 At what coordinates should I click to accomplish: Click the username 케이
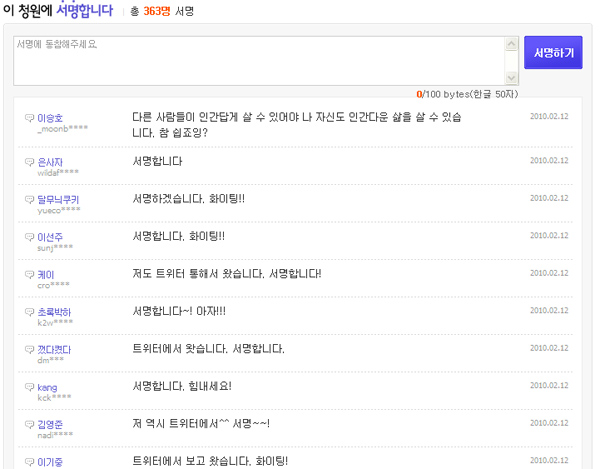coord(46,275)
